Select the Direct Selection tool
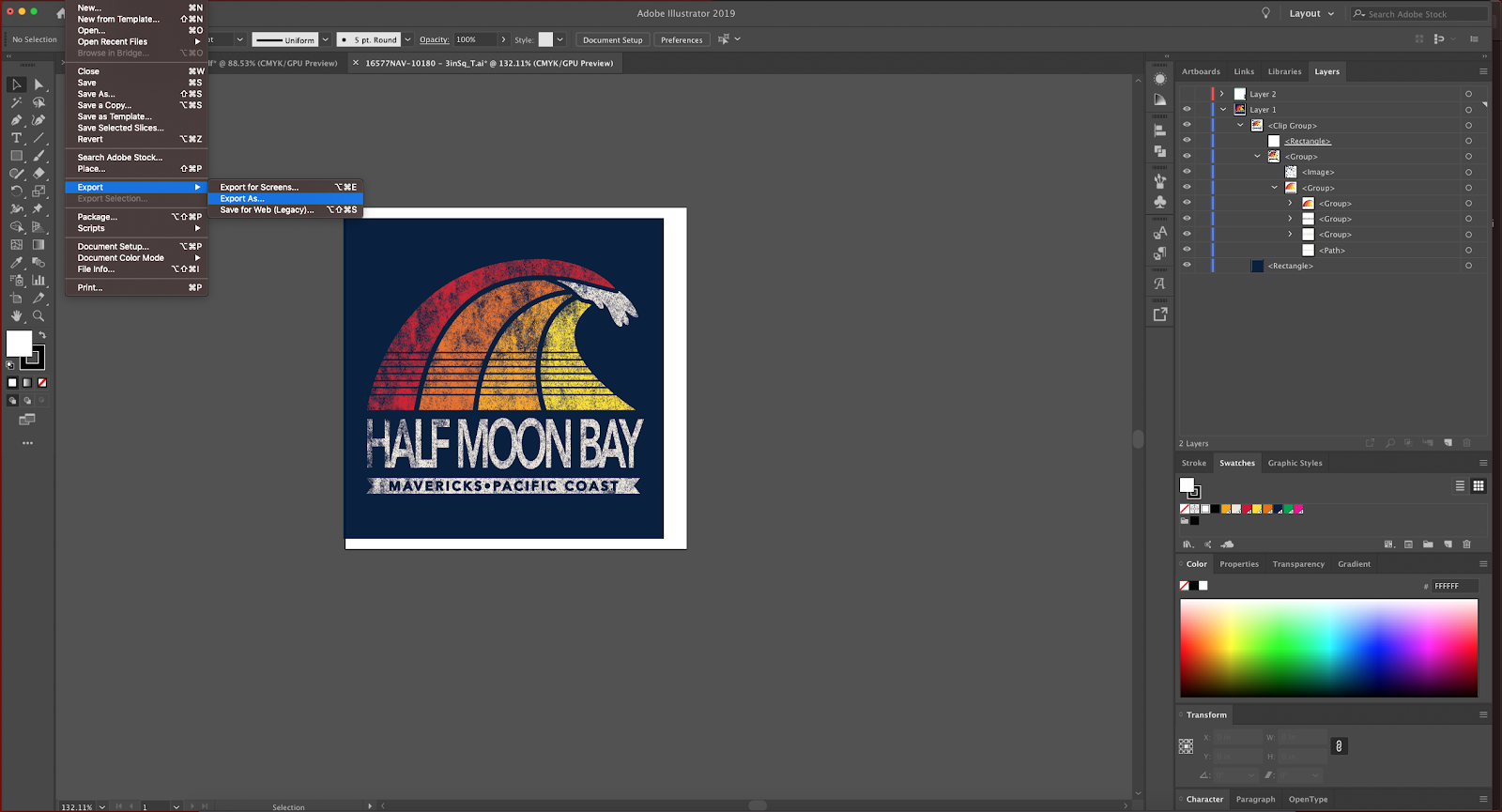The width and height of the screenshot is (1502, 812). click(38, 84)
